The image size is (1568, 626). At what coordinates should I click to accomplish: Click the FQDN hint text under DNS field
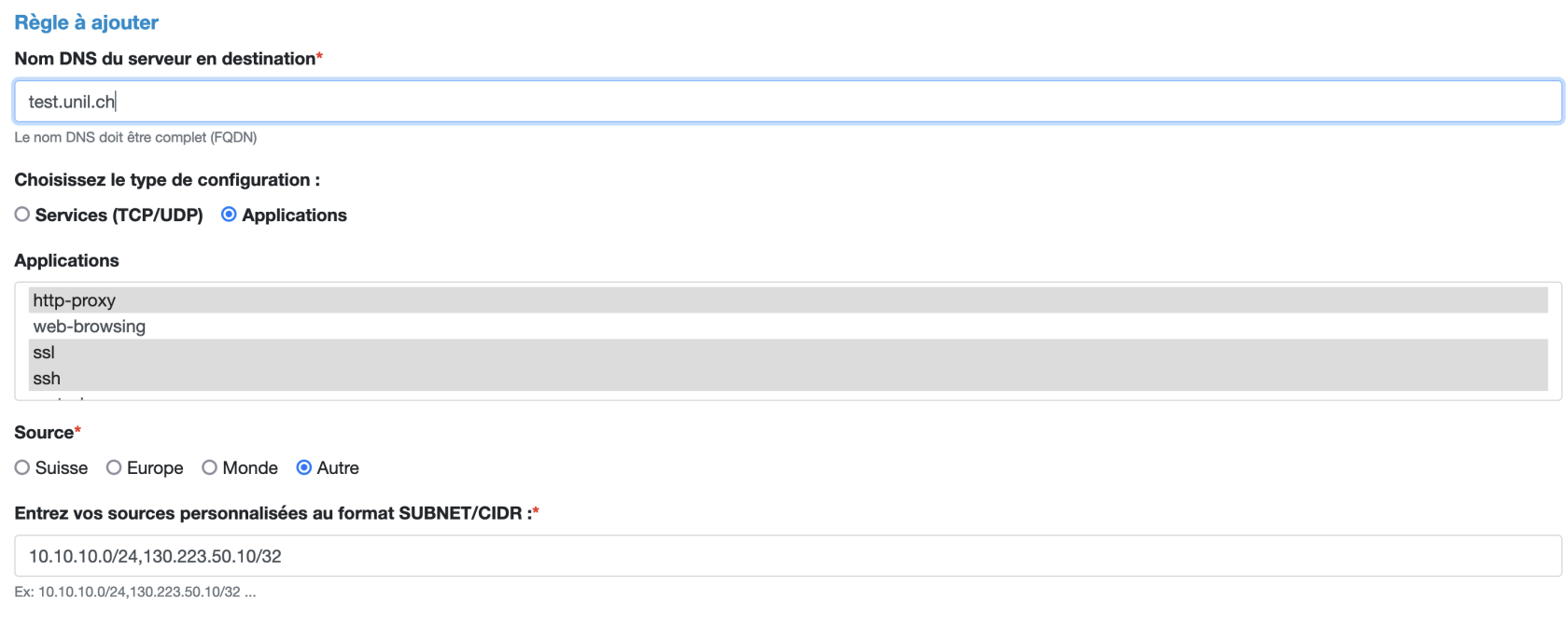pos(135,137)
